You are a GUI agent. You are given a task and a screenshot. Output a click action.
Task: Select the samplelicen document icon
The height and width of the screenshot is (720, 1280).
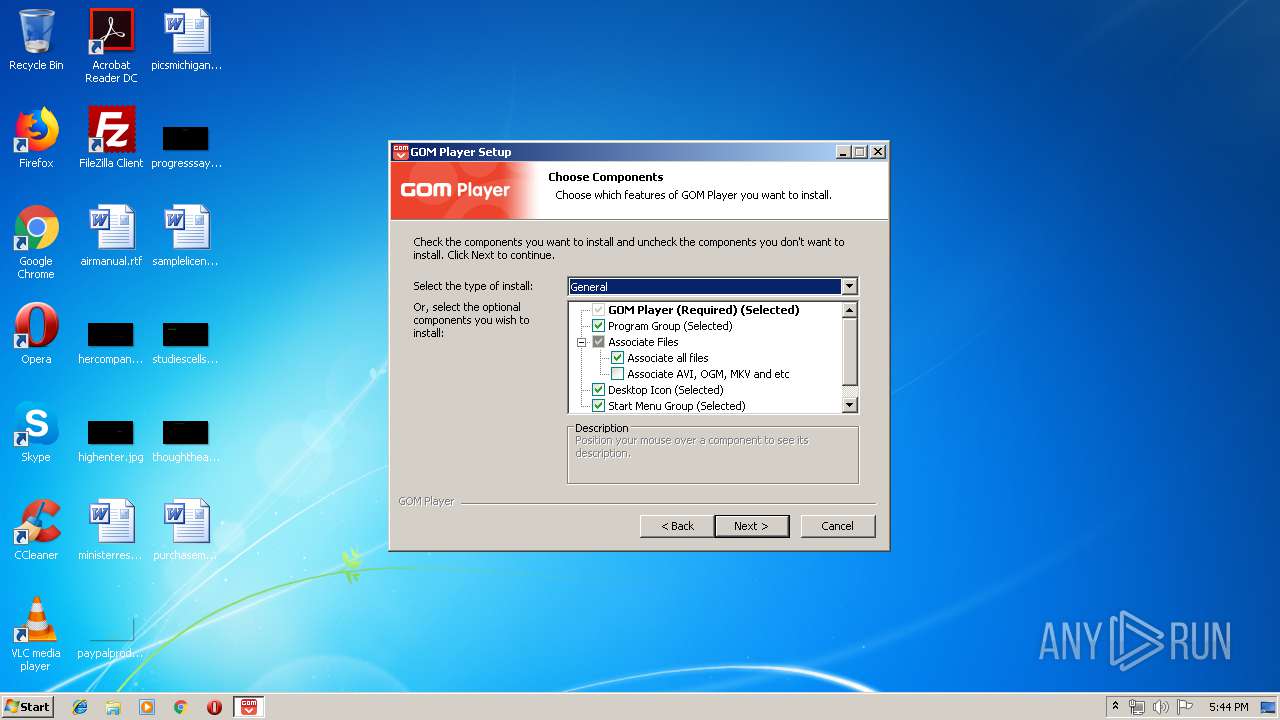tap(186, 236)
